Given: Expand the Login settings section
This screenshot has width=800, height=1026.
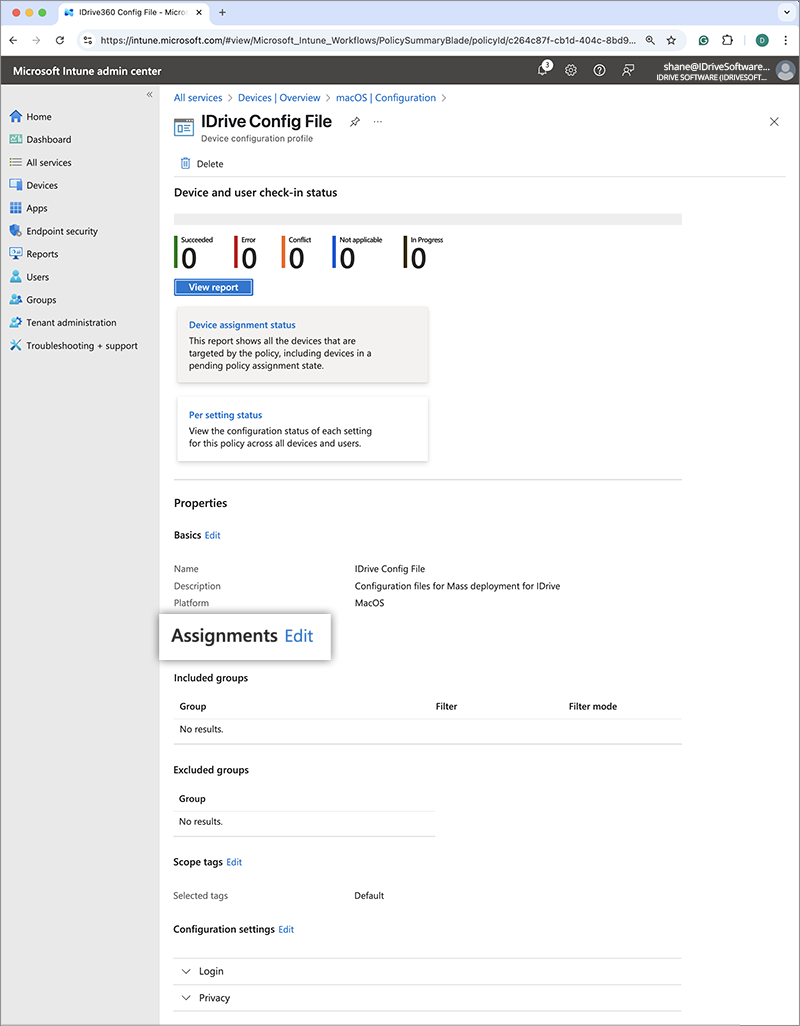Looking at the screenshot, I should tap(187, 971).
